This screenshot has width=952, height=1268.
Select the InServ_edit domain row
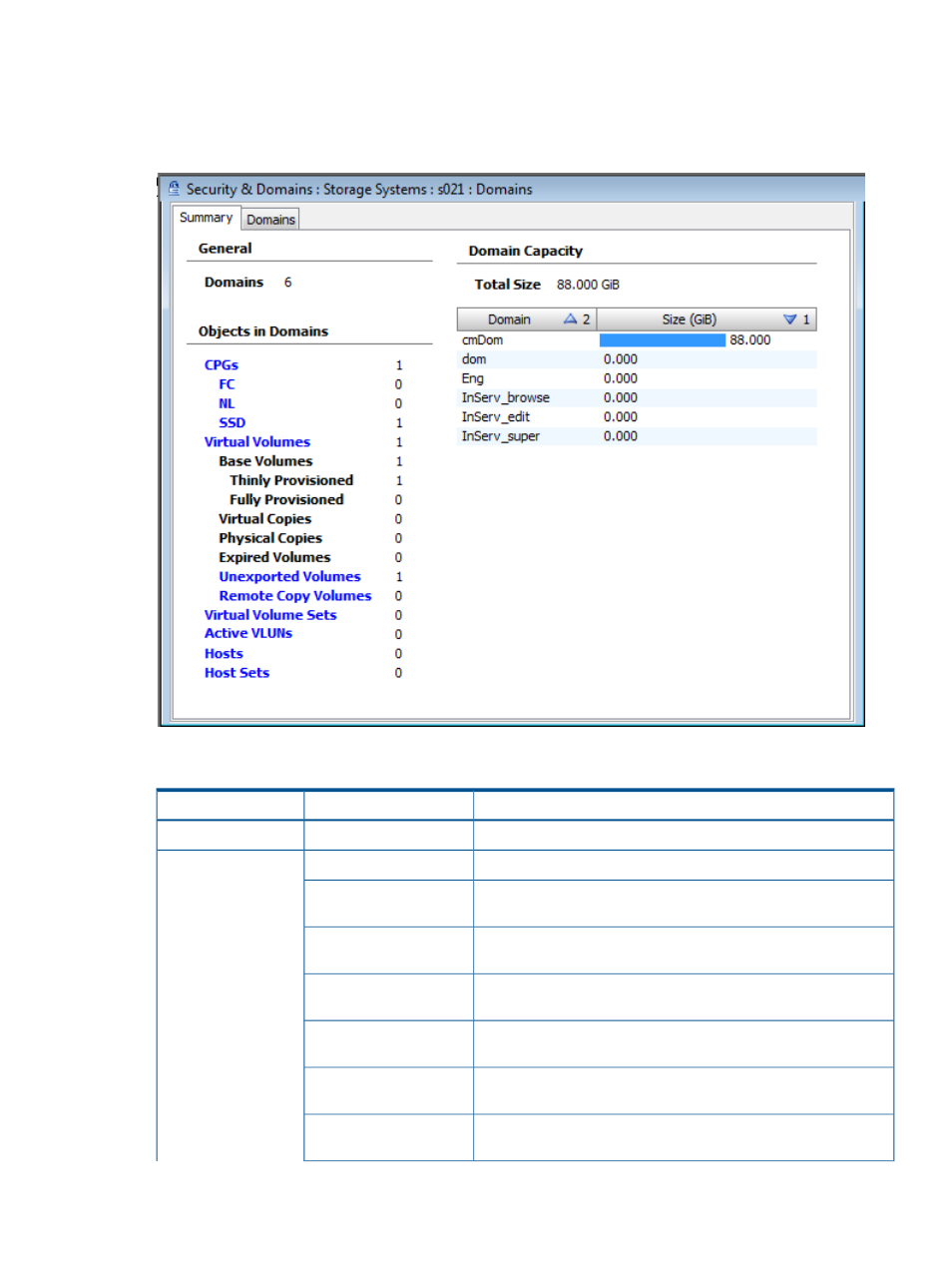pyautogui.click(x=637, y=417)
